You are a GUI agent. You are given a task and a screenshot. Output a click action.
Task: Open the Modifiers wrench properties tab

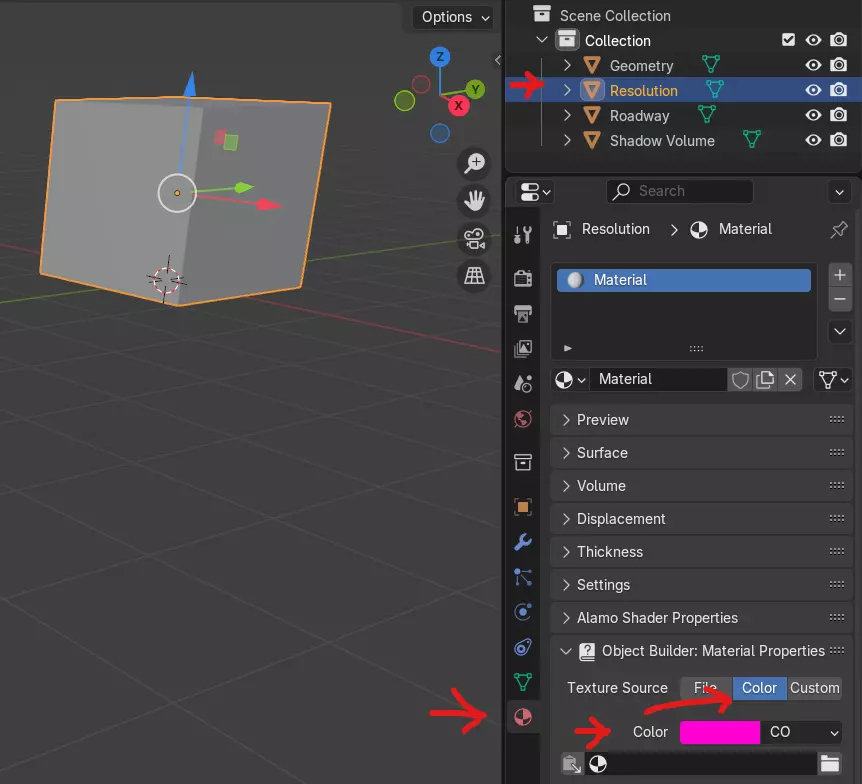tap(522, 542)
